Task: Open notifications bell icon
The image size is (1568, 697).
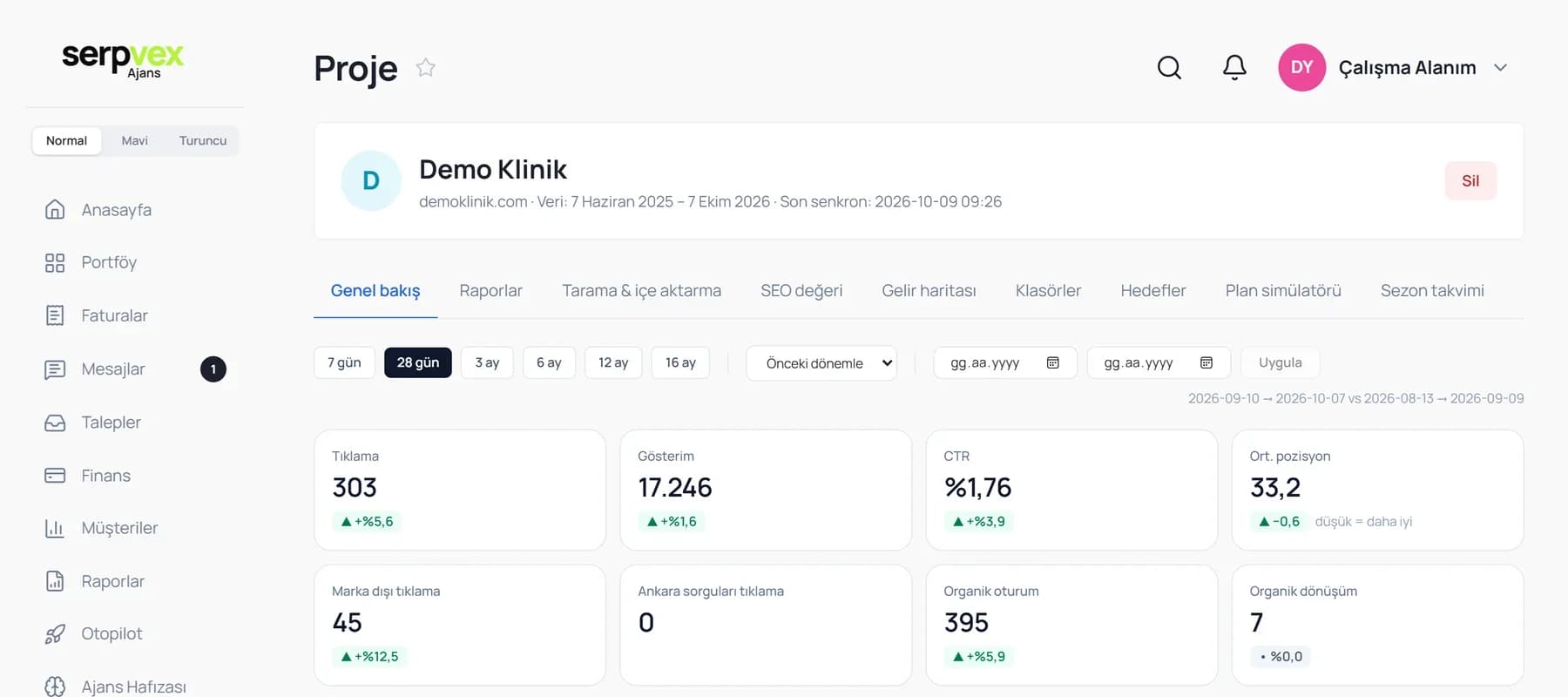Action: [x=1234, y=67]
